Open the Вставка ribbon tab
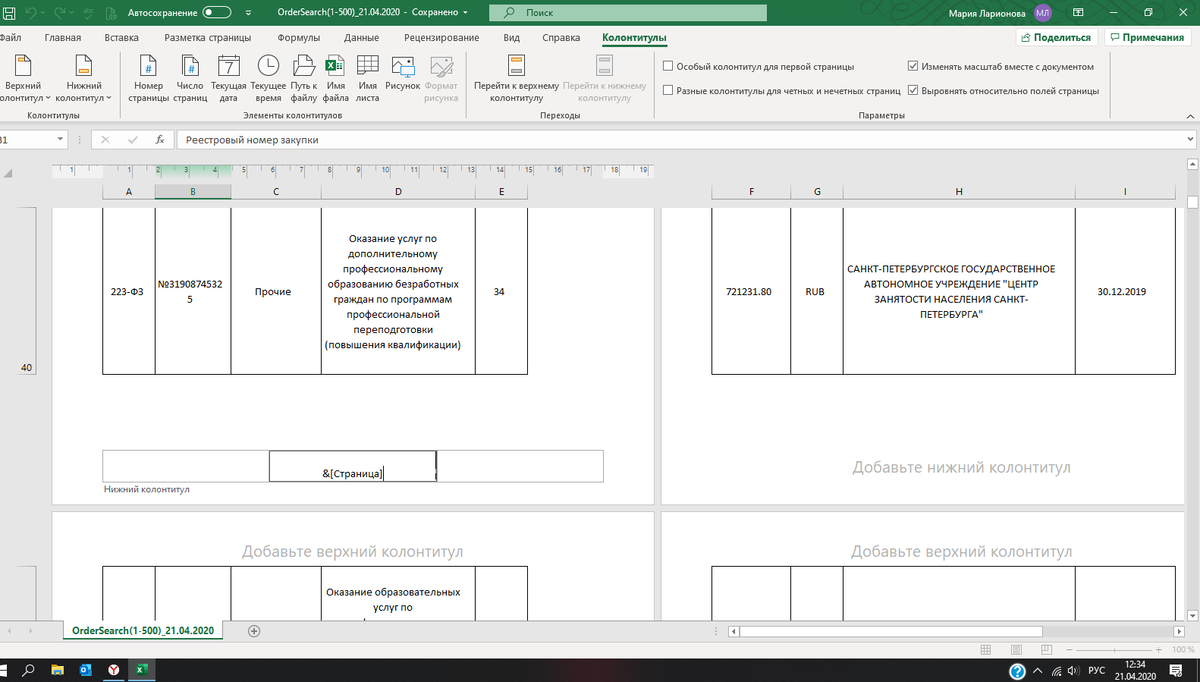Image resolution: width=1200 pixels, height=682 pixels. pyautogui.click(x=121, y=38)
